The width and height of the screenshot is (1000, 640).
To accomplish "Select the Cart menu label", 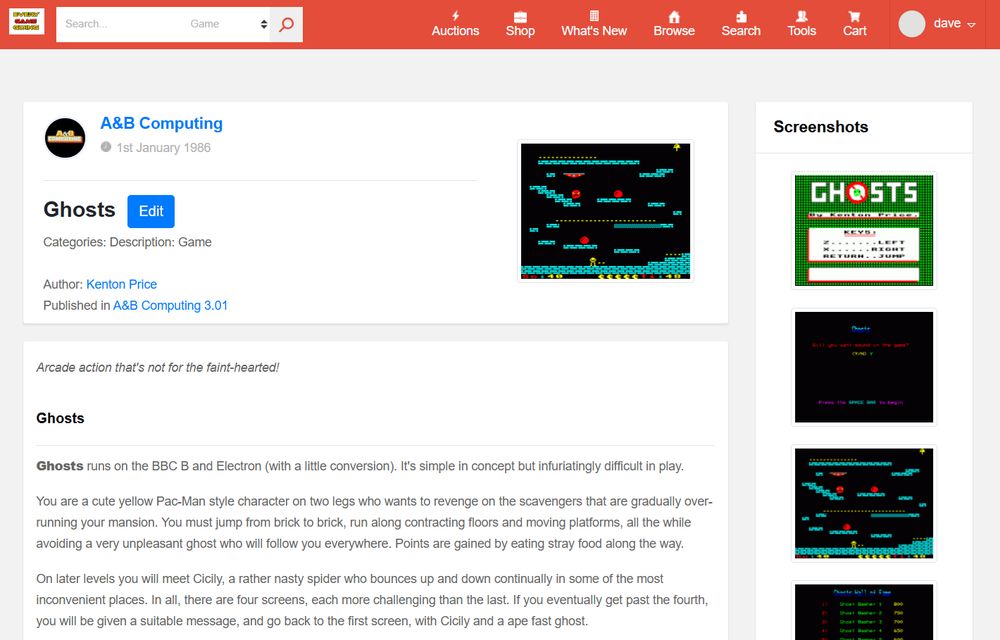I will click(x=855, y=31).
